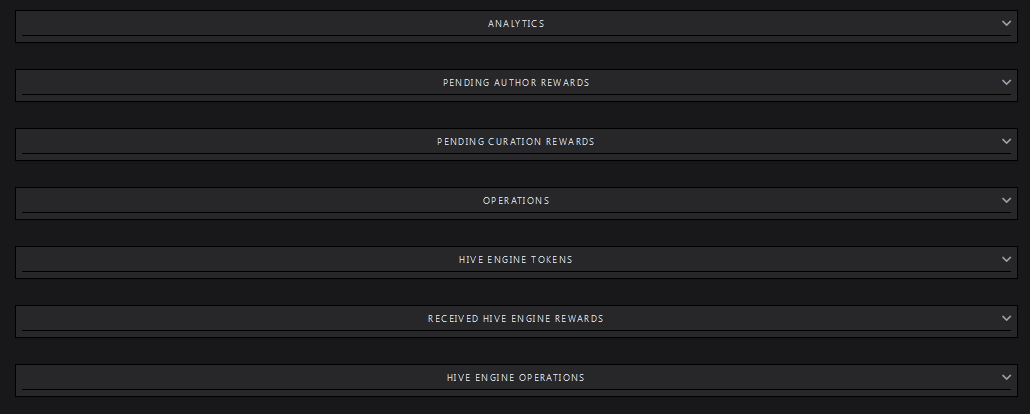This screenshot has height=414, width=1030.
Task: Select the OPERATIONS label text
Action: (x=516, y=201)
